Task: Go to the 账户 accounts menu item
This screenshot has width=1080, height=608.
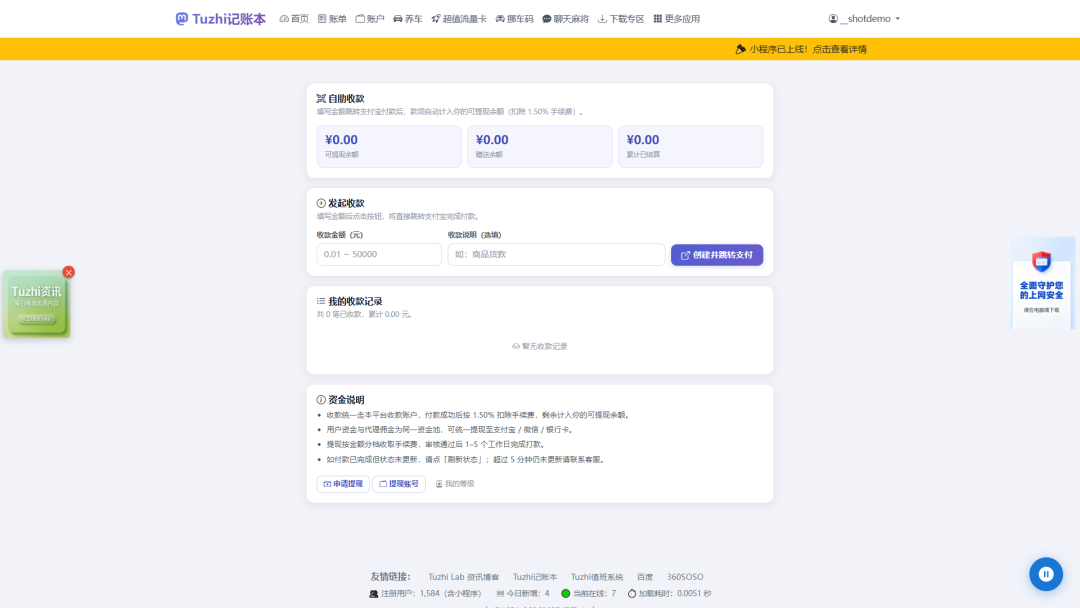Action: click(x=370, y=19)
